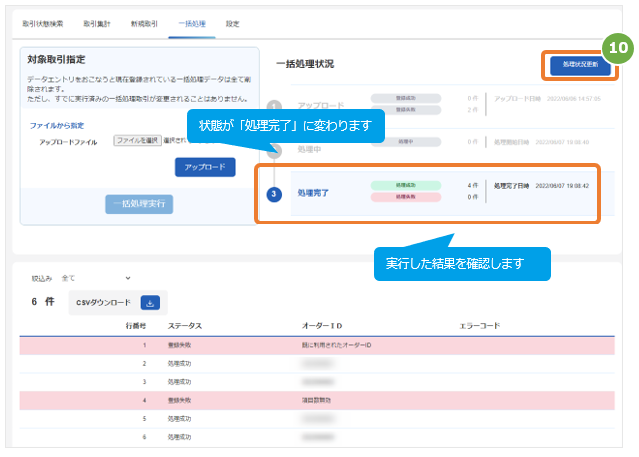Click the 行番号 column header
The height and width of the screenshot is (457, 639).
136,326
